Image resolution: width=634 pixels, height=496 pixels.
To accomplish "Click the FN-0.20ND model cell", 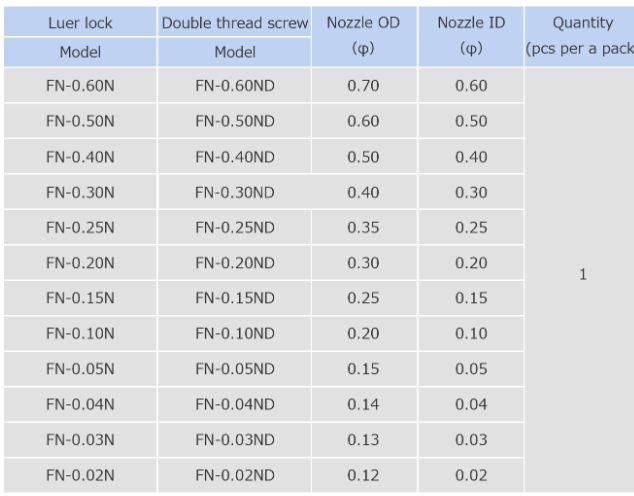I will pyautogui.click(x=235, y=263).
